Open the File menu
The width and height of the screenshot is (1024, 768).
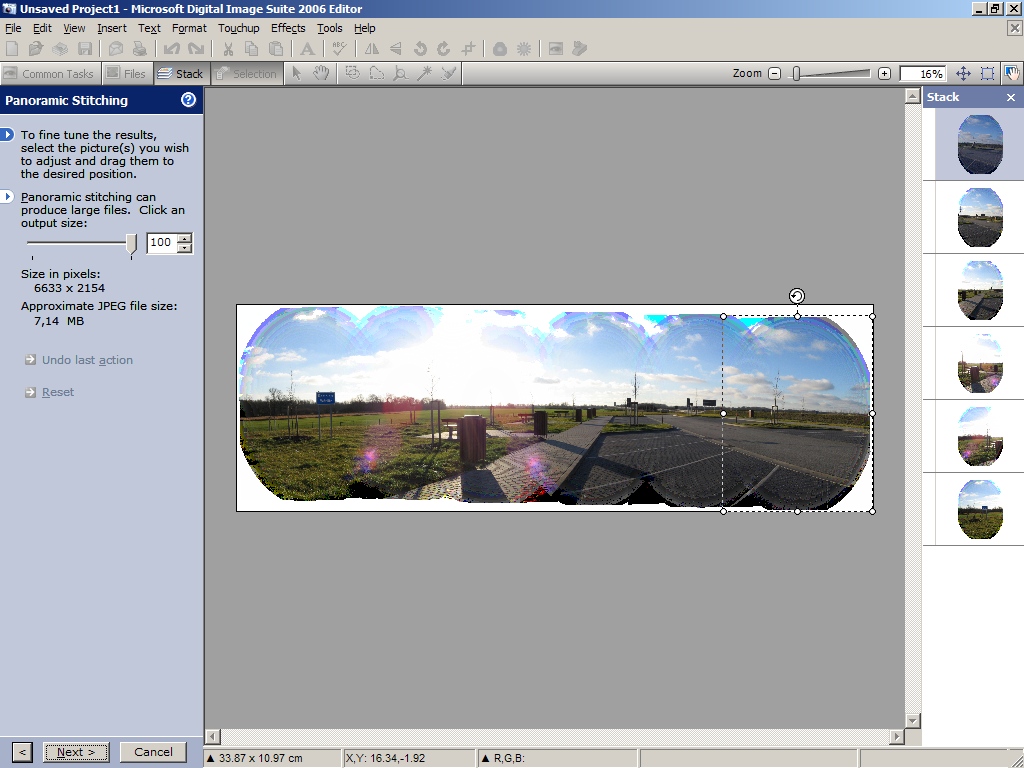13,28
